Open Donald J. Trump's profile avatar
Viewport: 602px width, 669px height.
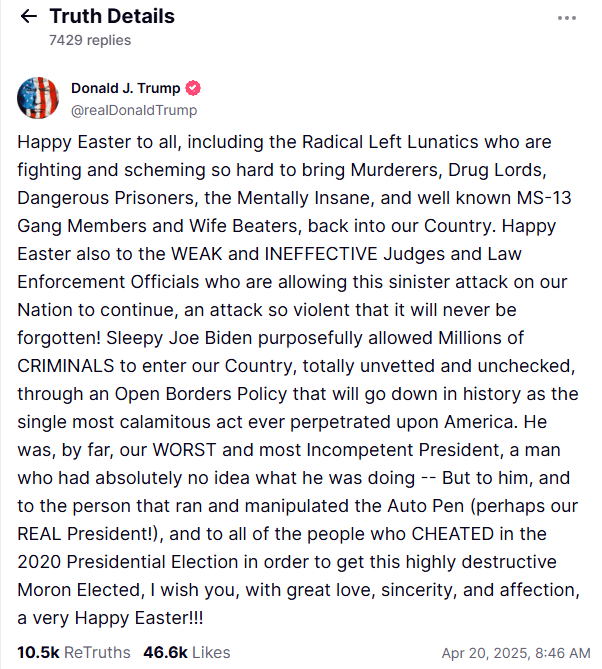click(38, 98)
